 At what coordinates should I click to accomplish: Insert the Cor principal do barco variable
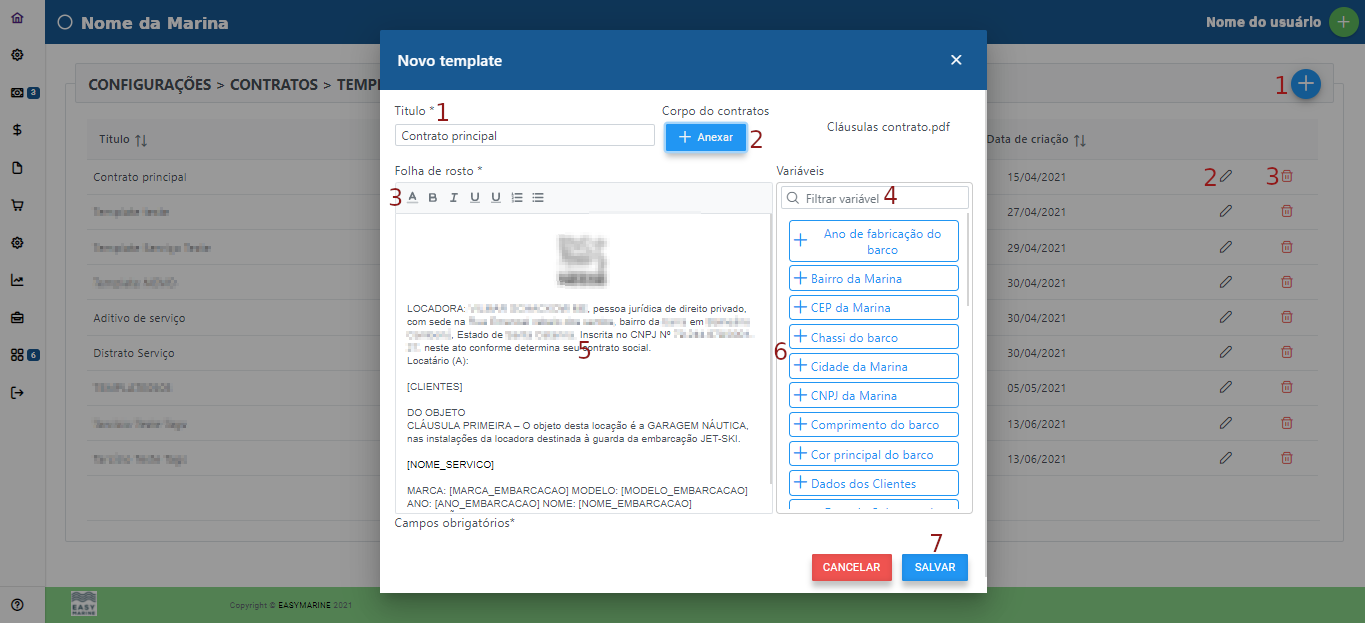pos(873,454)
